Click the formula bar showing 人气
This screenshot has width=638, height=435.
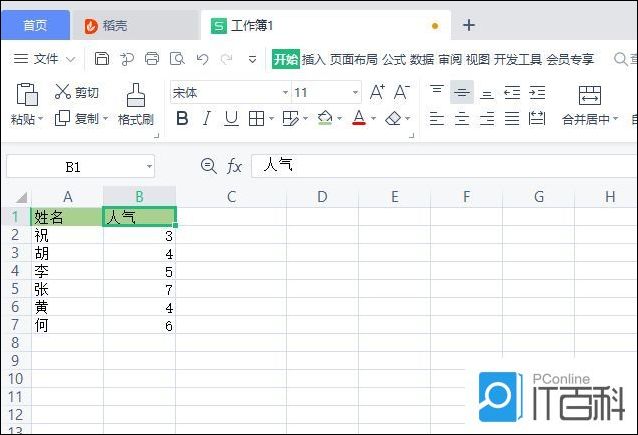444,166
